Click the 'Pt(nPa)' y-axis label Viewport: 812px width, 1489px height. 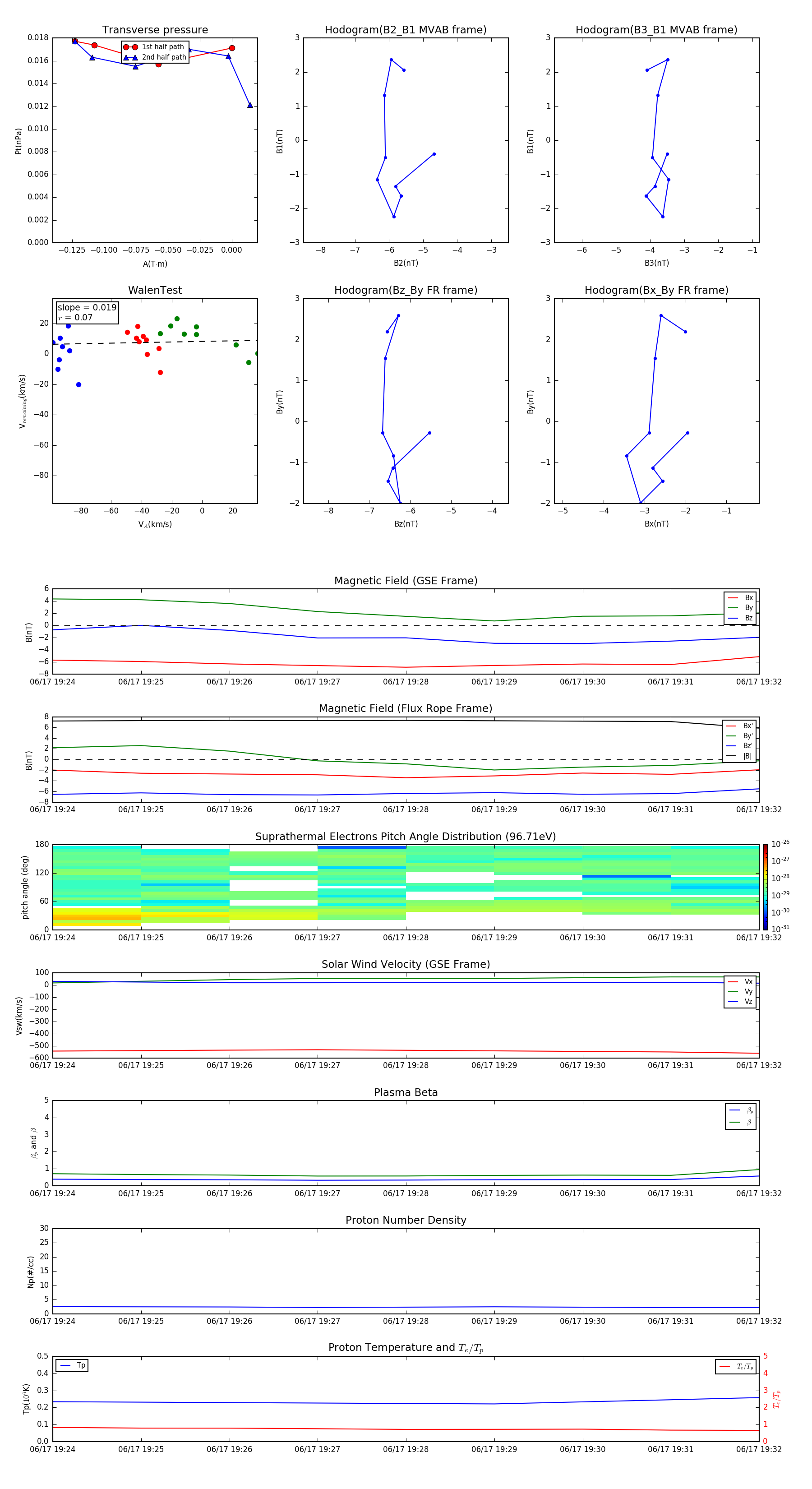coord(18,140)
